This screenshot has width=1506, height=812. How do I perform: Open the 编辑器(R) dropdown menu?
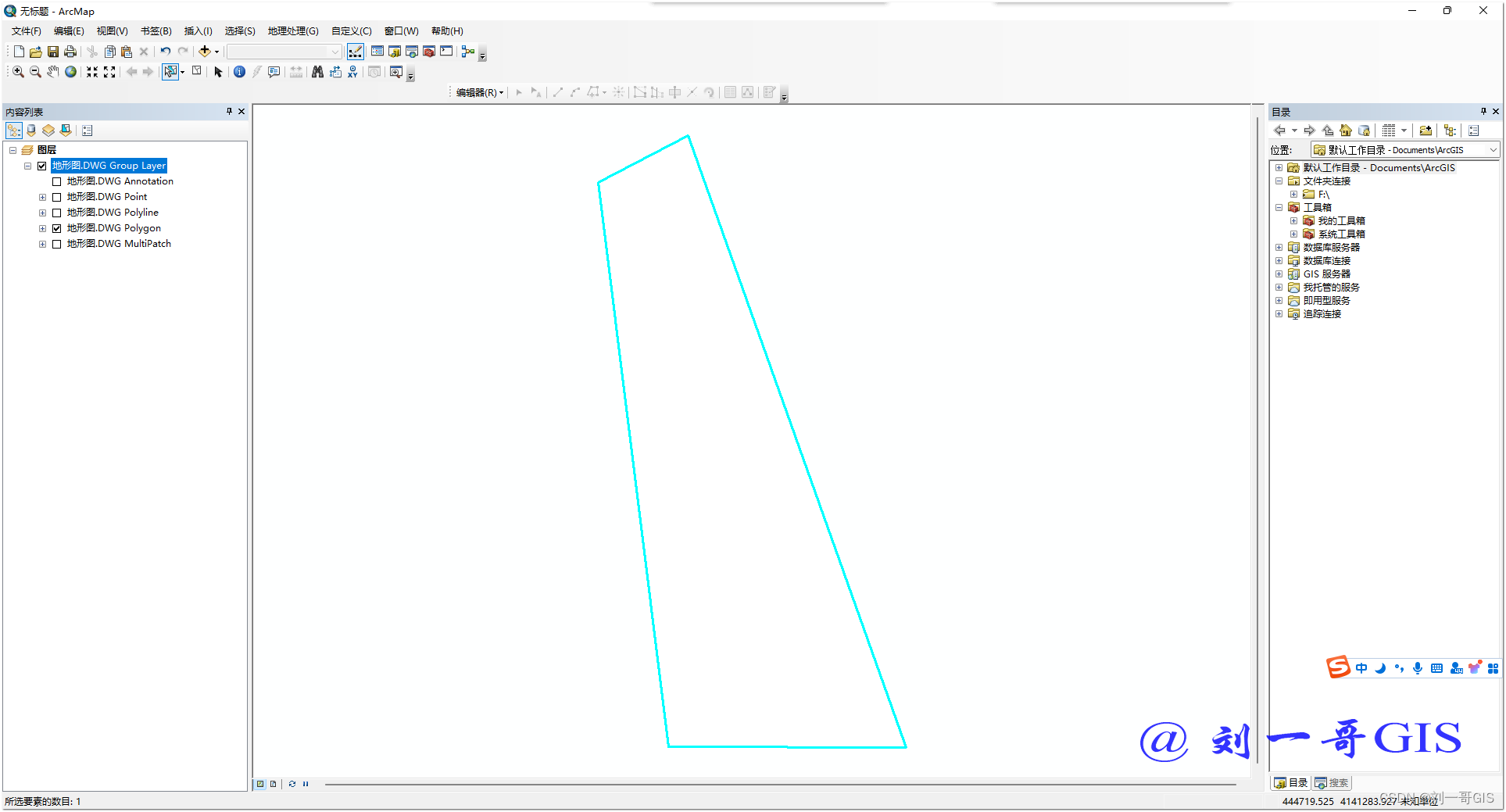tap(477, 92)
